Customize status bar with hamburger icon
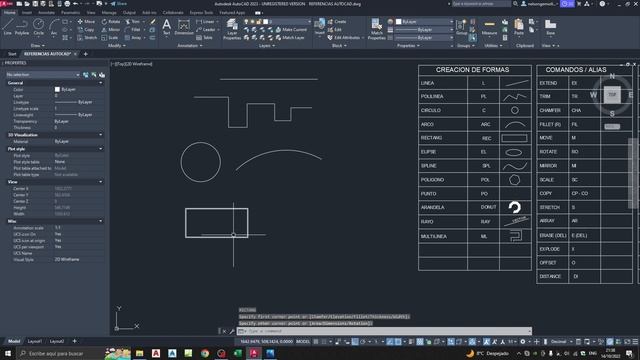The width and height of the screenshot is (640, 360). (x=635, y=342)
